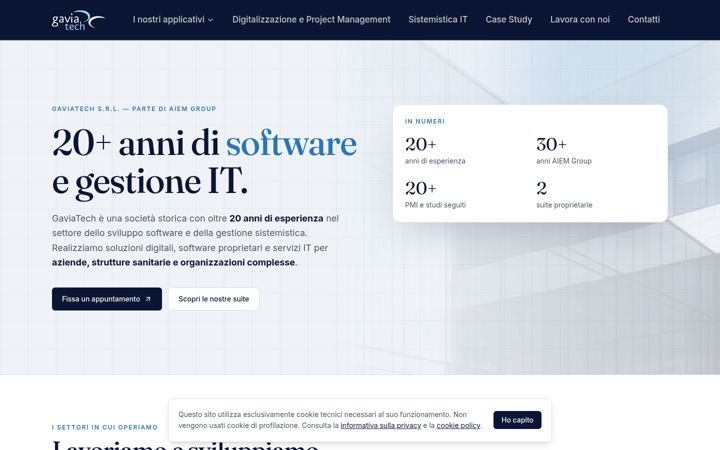Open the Case Study section

pyautogui.click(x=509, y=20)
